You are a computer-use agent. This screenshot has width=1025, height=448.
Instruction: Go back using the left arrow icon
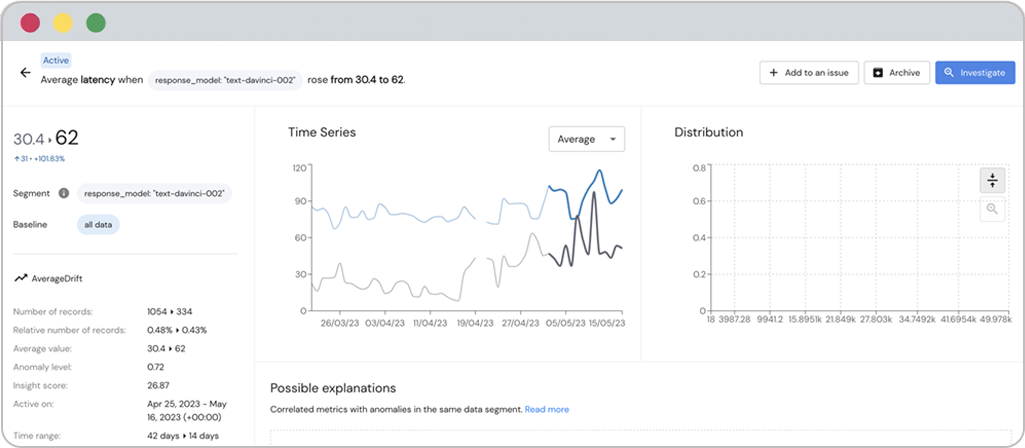[x=25, y=73]
